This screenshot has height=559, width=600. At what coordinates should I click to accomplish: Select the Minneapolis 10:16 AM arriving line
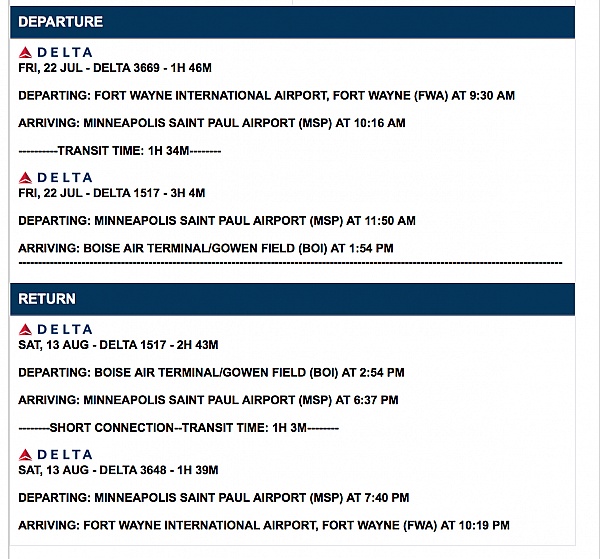(x=212, y=123)
